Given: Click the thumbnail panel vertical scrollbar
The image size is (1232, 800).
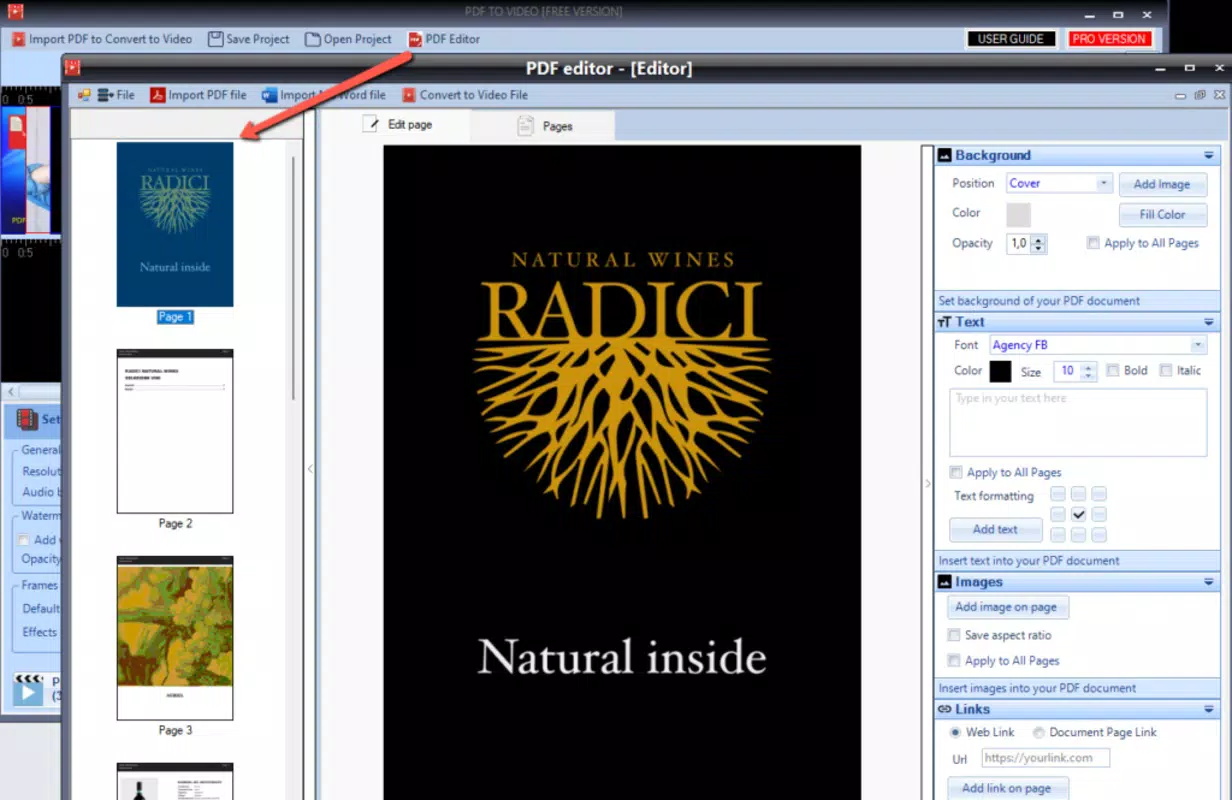Looking at the screenshot, I should pos(293,280).
